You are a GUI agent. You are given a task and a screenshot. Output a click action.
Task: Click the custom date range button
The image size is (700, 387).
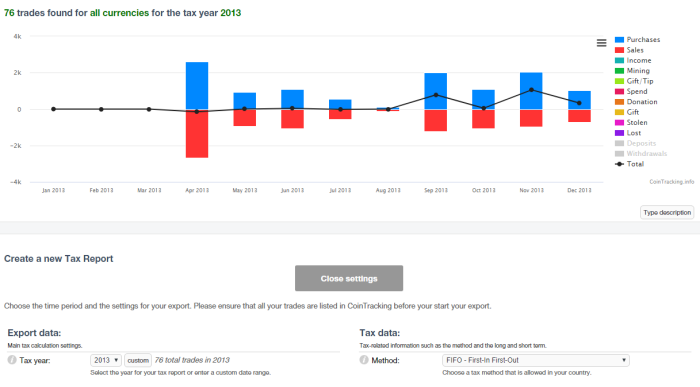(x=138, y=360)
